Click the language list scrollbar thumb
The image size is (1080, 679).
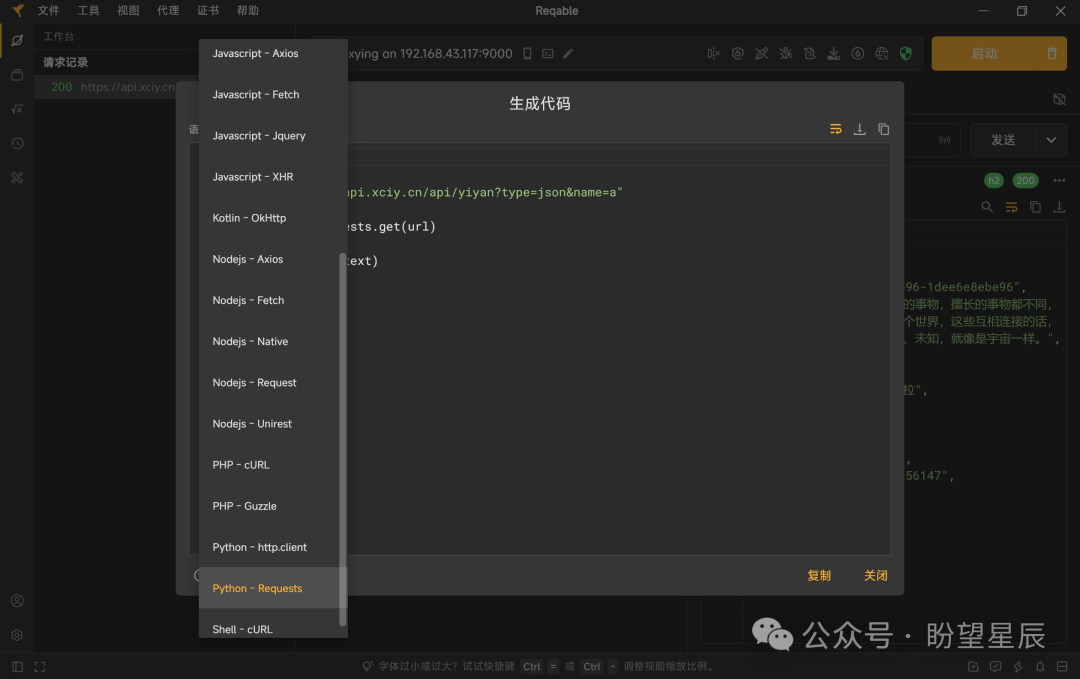[342, 439]
